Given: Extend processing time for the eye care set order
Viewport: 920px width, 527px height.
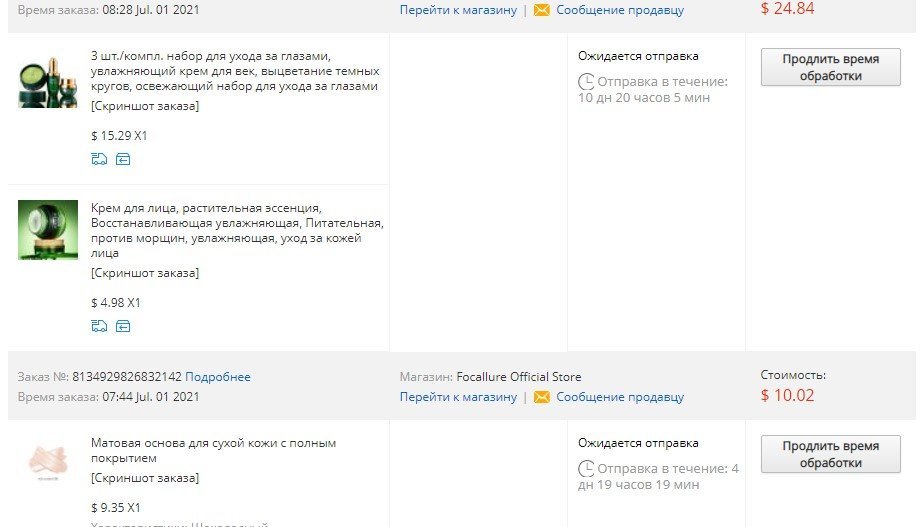Looking at the screenshot, I should point(830,67).
